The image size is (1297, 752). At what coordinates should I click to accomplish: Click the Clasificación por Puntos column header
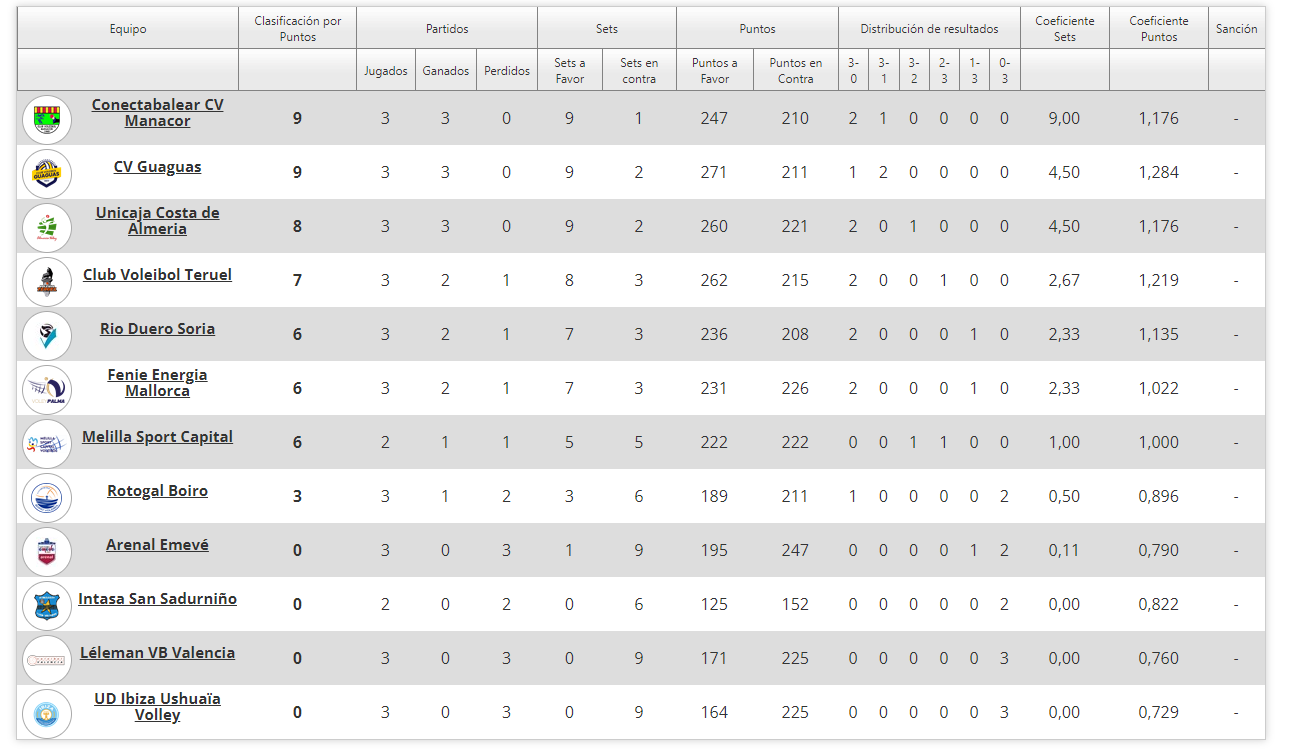coord(298,29)
